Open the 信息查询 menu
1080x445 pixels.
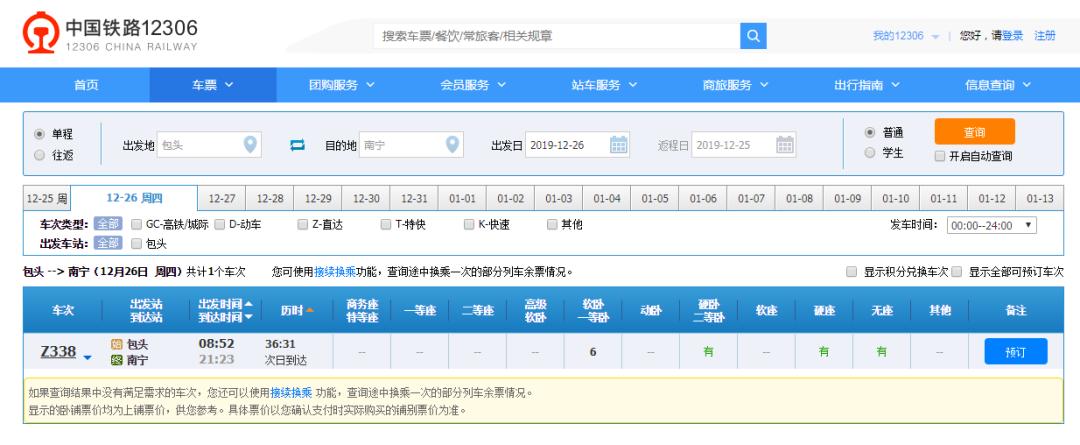click(x=998, y=85)
